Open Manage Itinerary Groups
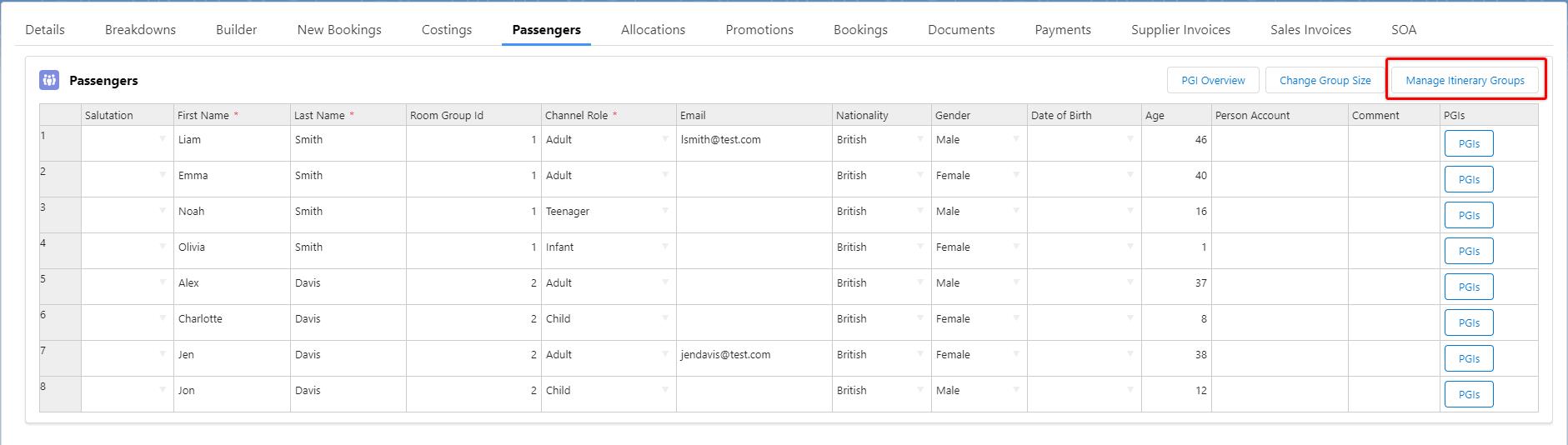 point(1465,81)
